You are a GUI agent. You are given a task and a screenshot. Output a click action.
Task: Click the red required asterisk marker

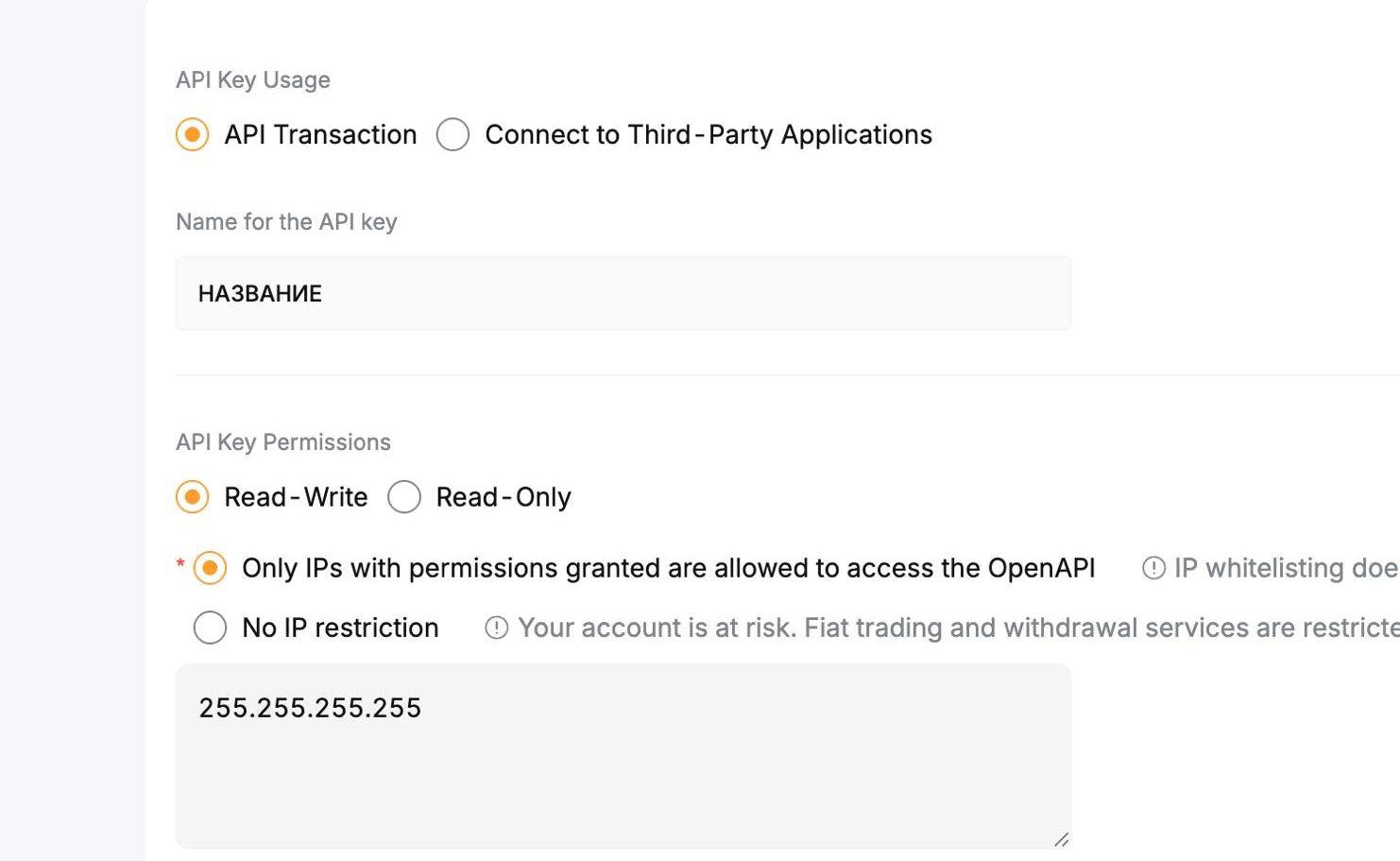point(180,564)
